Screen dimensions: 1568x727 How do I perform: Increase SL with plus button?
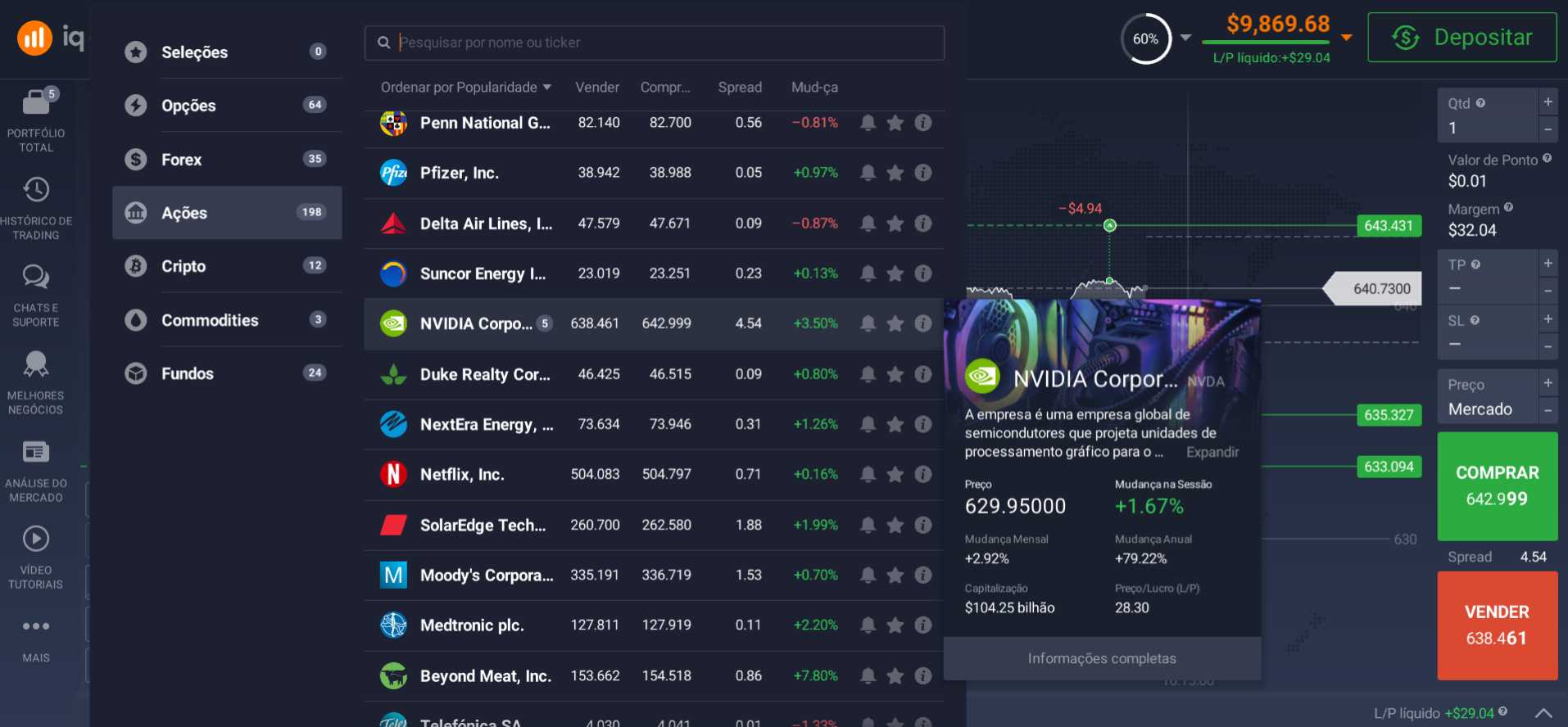pos(1548,318)
